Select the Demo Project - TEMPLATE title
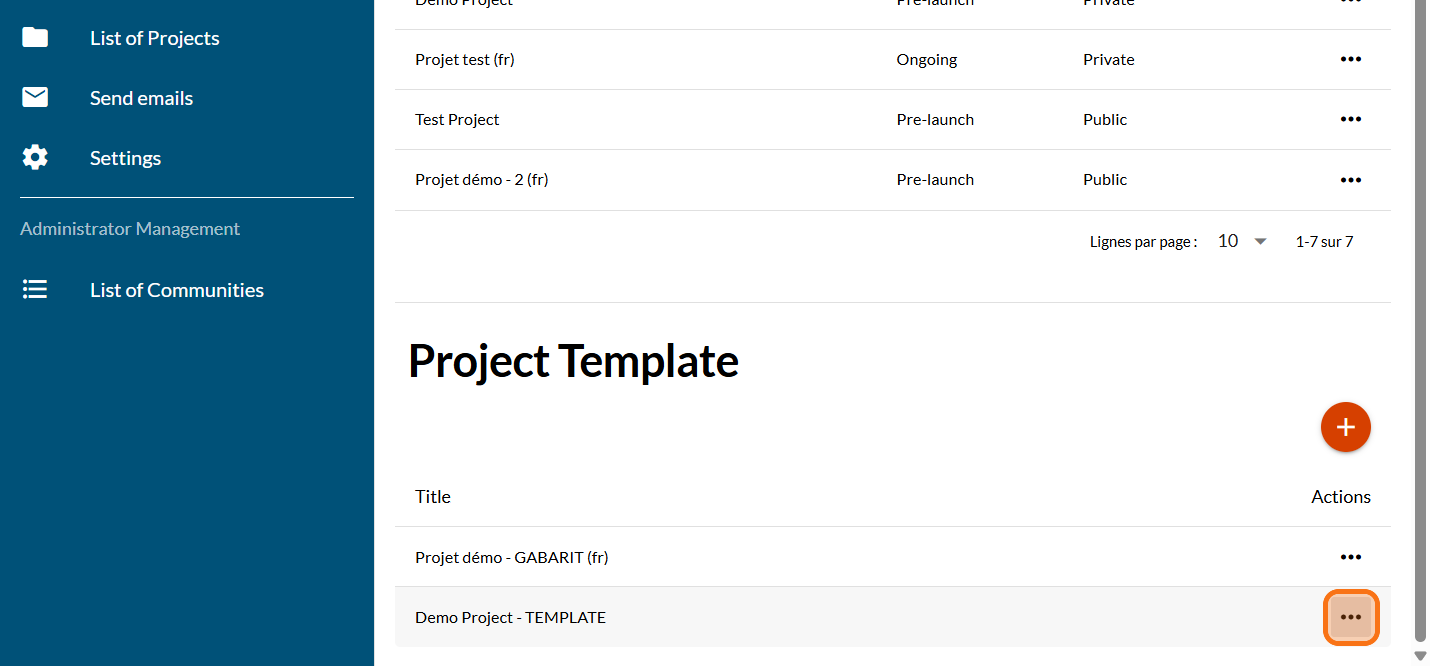 click(510, 617)
